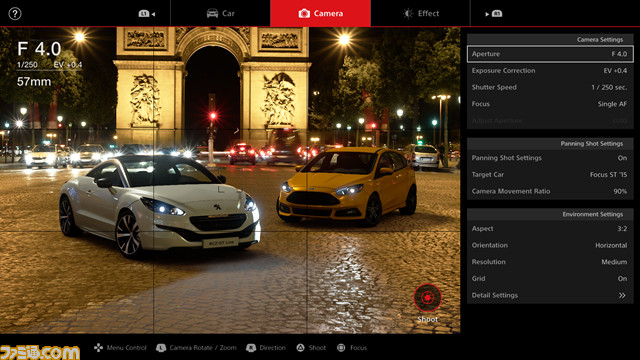Change Shutter Speed 1/250 sec row
Screen dimensions: 640x360
pyautogui.click(x=550, y=87)
